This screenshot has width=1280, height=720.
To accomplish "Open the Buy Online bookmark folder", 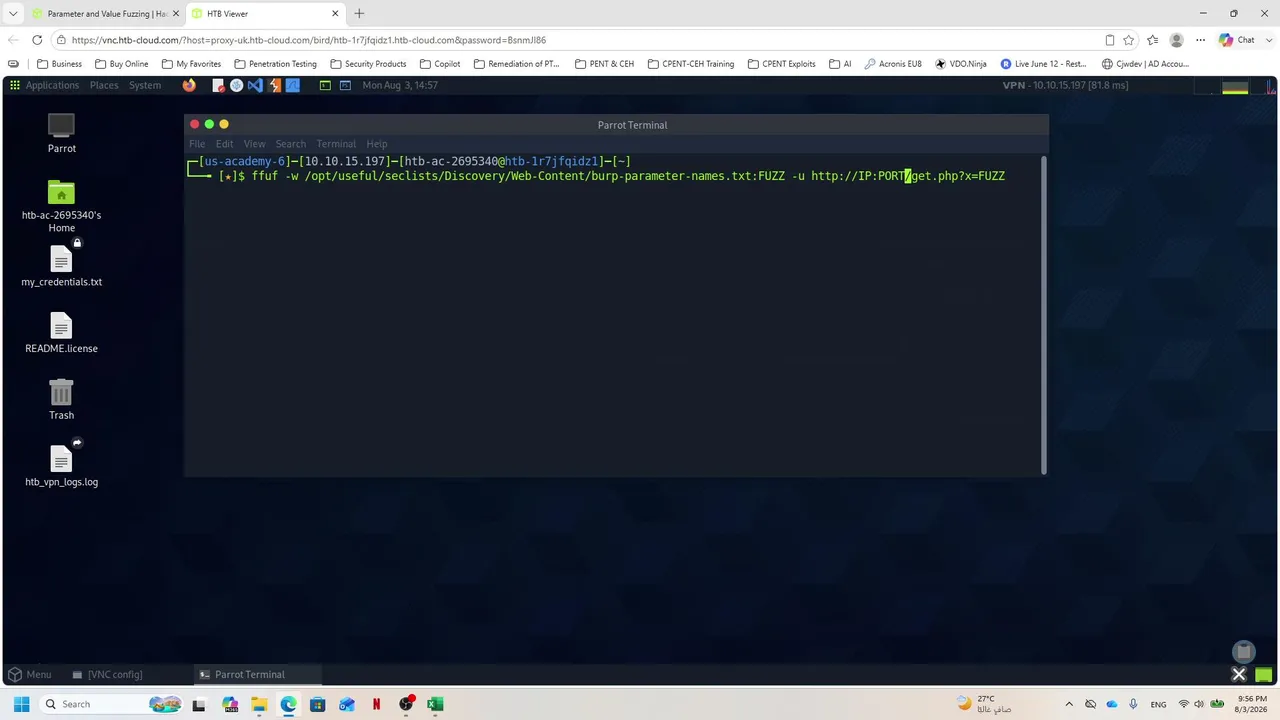I will (x=121, y=64).
